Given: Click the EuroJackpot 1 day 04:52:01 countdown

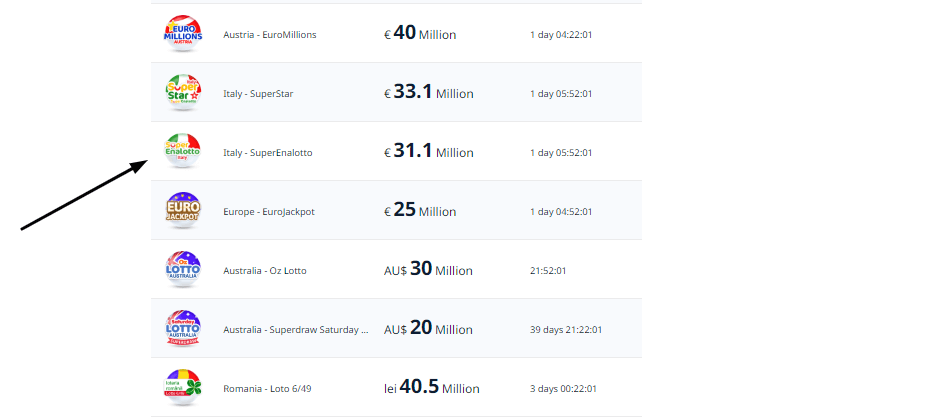Looking at the screenshot, I should coord(561,212).
